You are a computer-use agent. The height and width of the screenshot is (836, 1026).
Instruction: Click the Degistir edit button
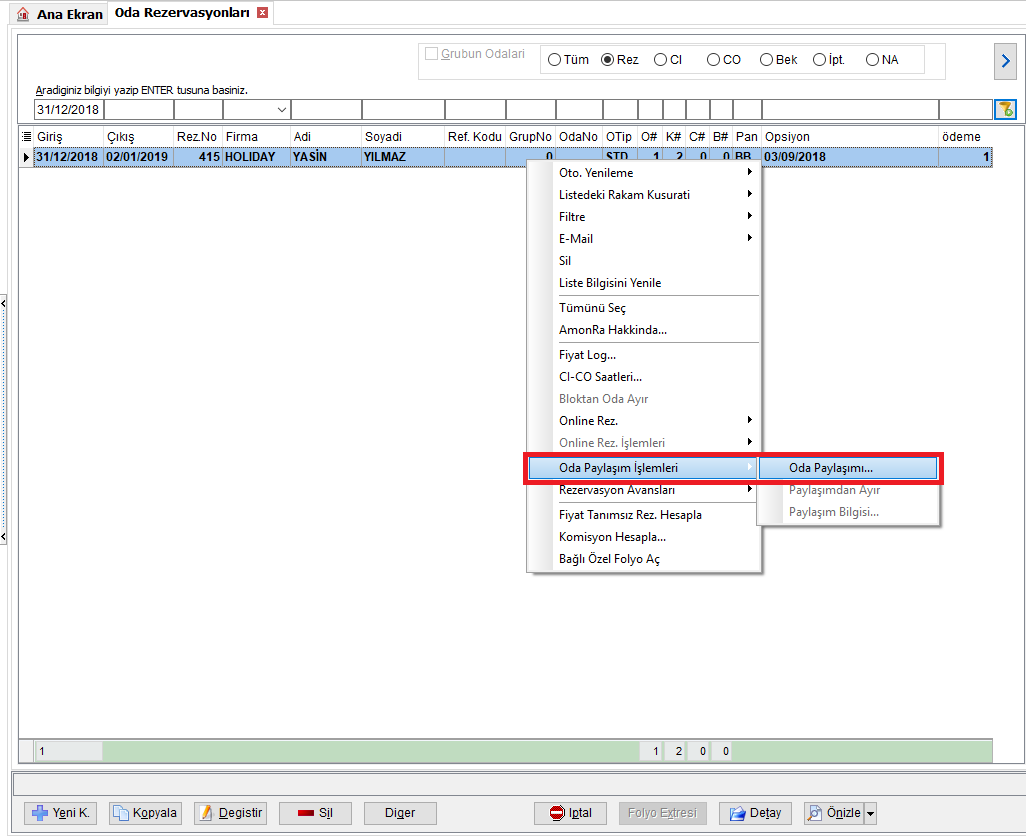click(230, 813)
